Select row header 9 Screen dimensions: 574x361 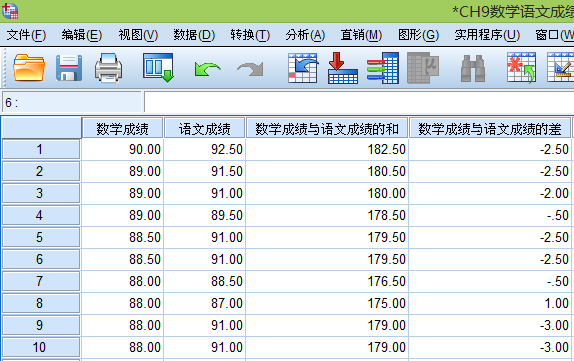point(41,325)
